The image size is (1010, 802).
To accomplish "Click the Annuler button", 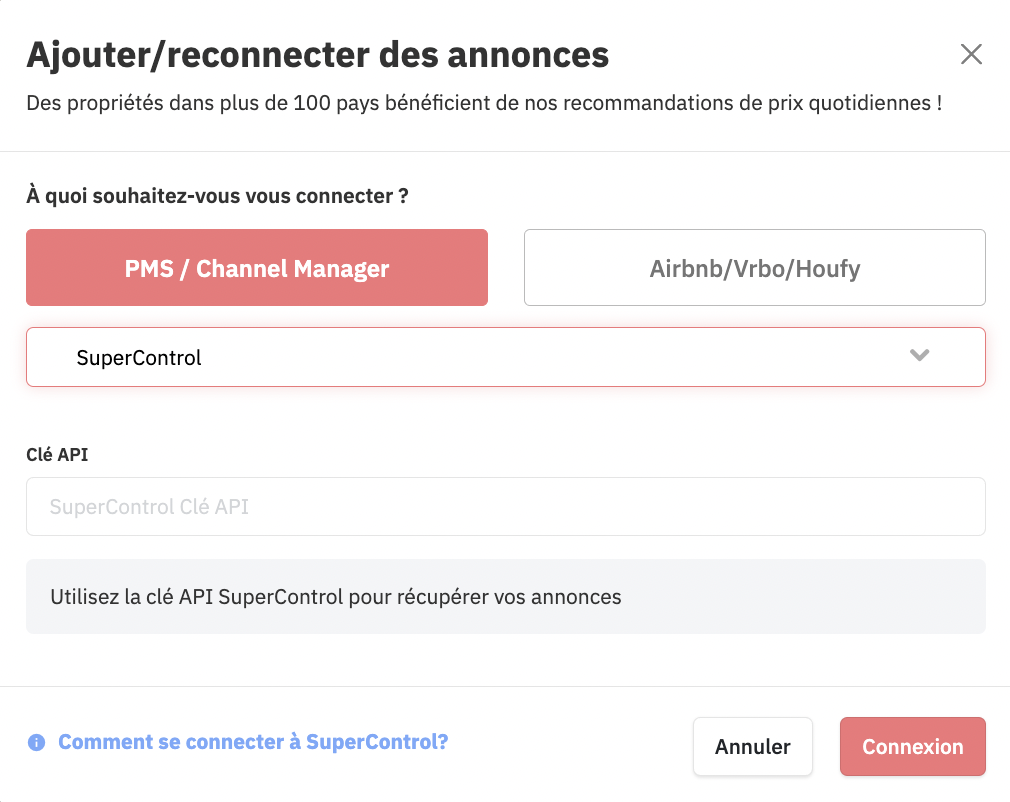I will tap(752, 747).
